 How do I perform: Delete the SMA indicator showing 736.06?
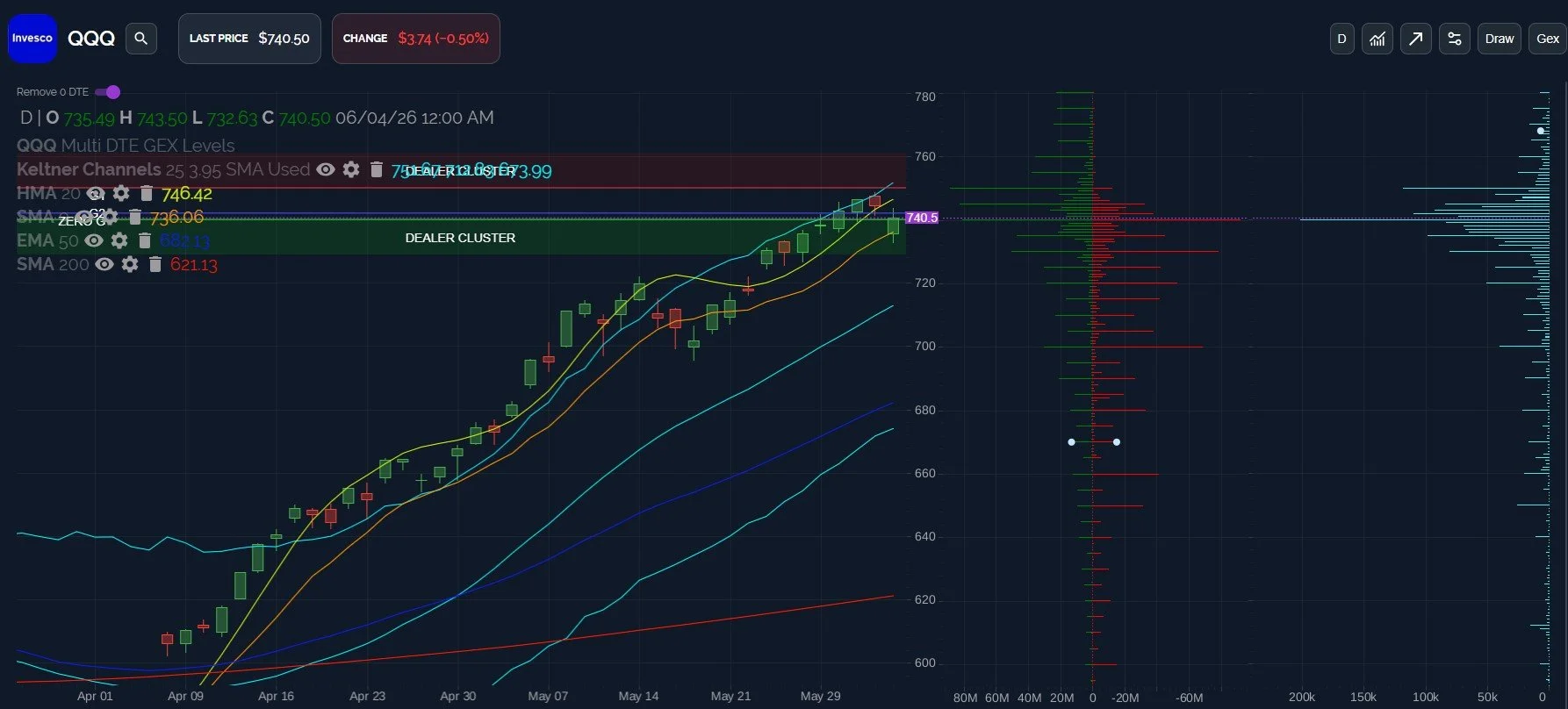135,217
